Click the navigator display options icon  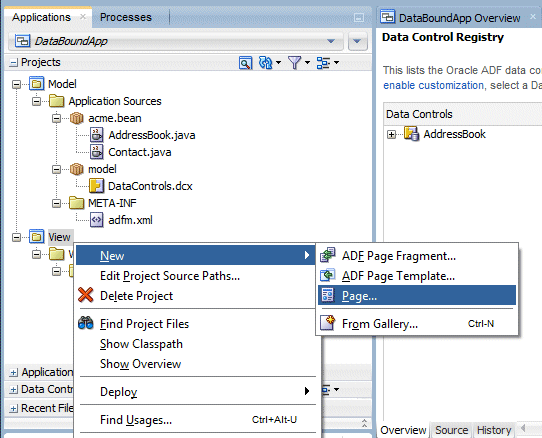[323, 63]
